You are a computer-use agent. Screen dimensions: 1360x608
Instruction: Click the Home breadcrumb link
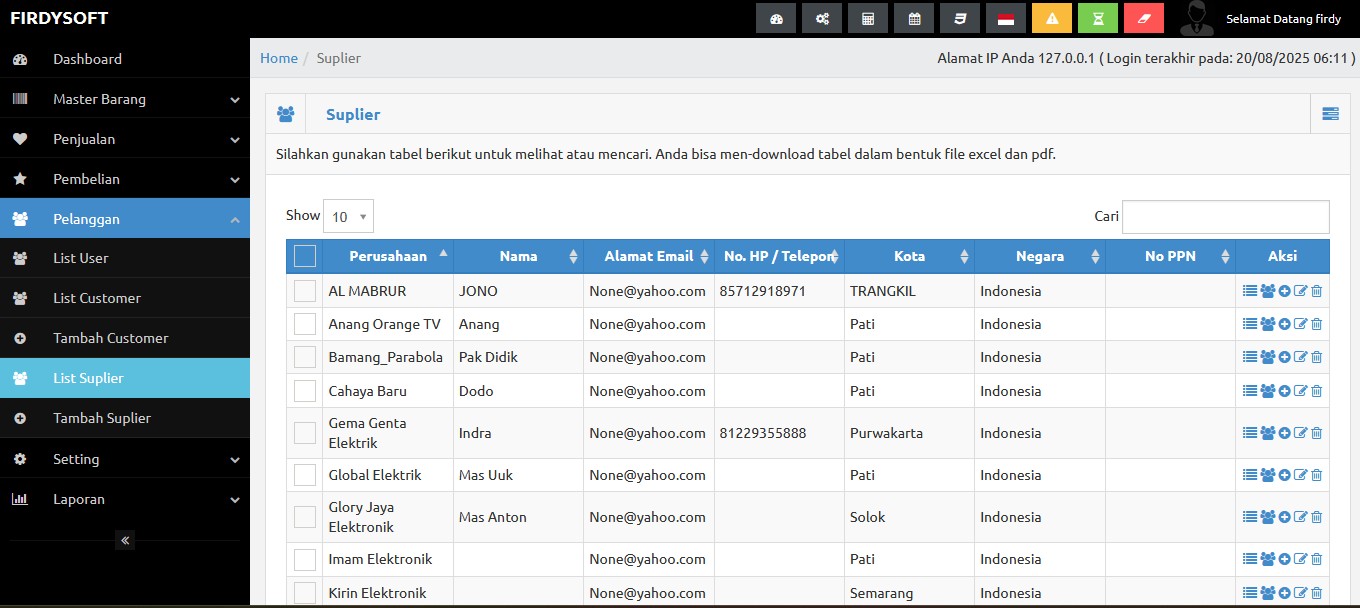(x=279, y=58)
